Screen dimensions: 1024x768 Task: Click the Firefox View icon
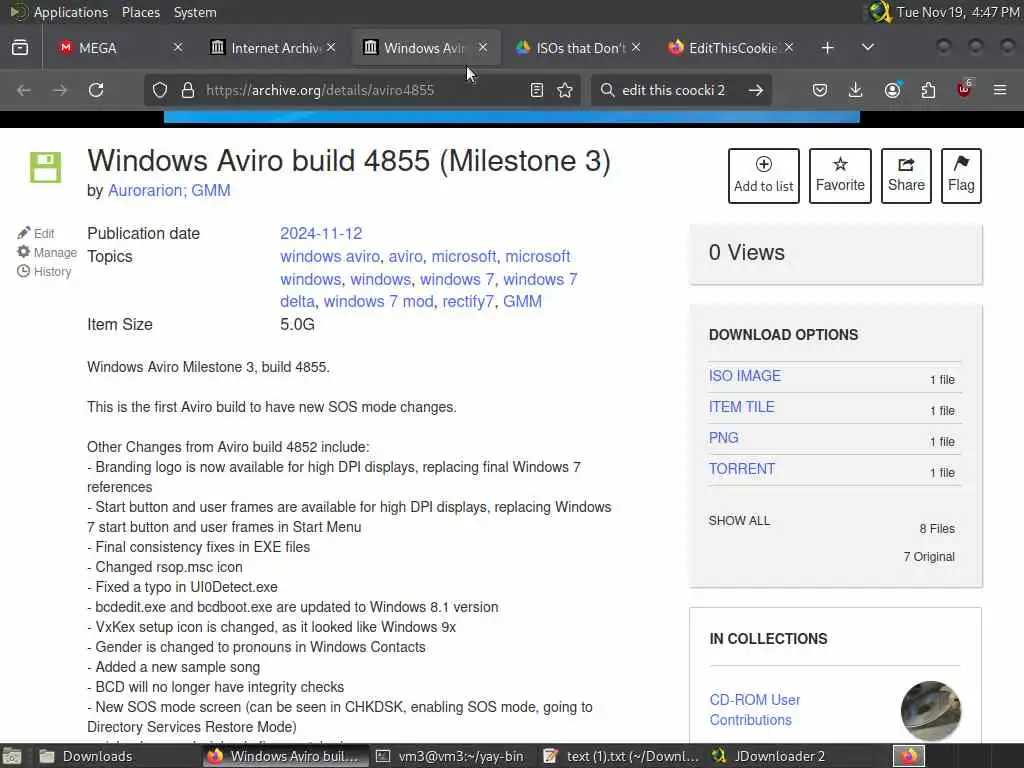20,48
